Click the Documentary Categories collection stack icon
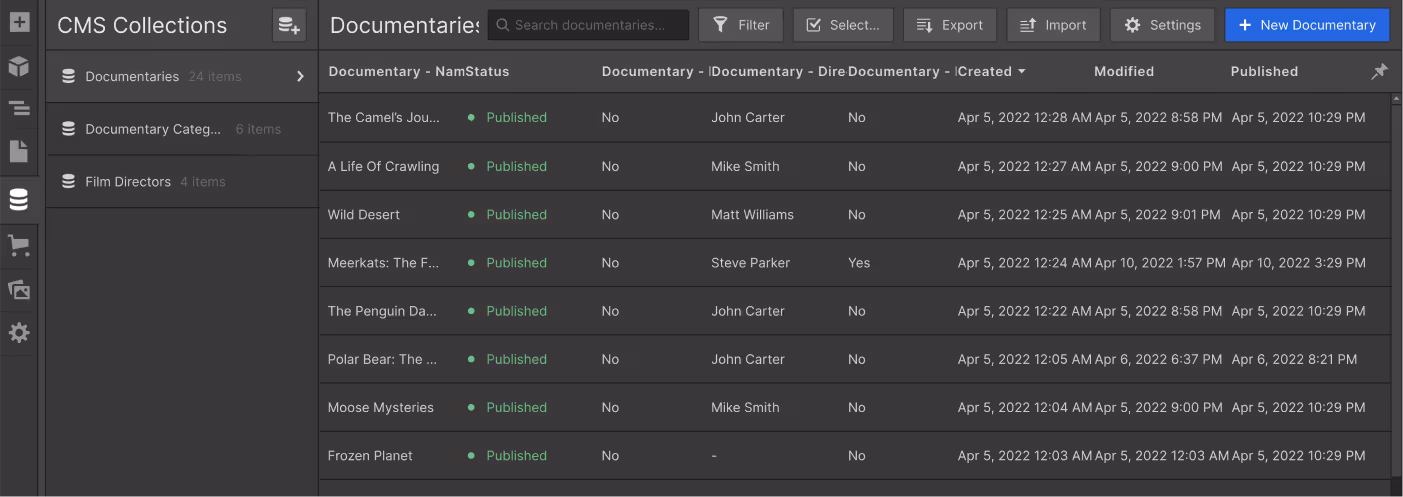The image size is (1403, 497). click(68, 129)
